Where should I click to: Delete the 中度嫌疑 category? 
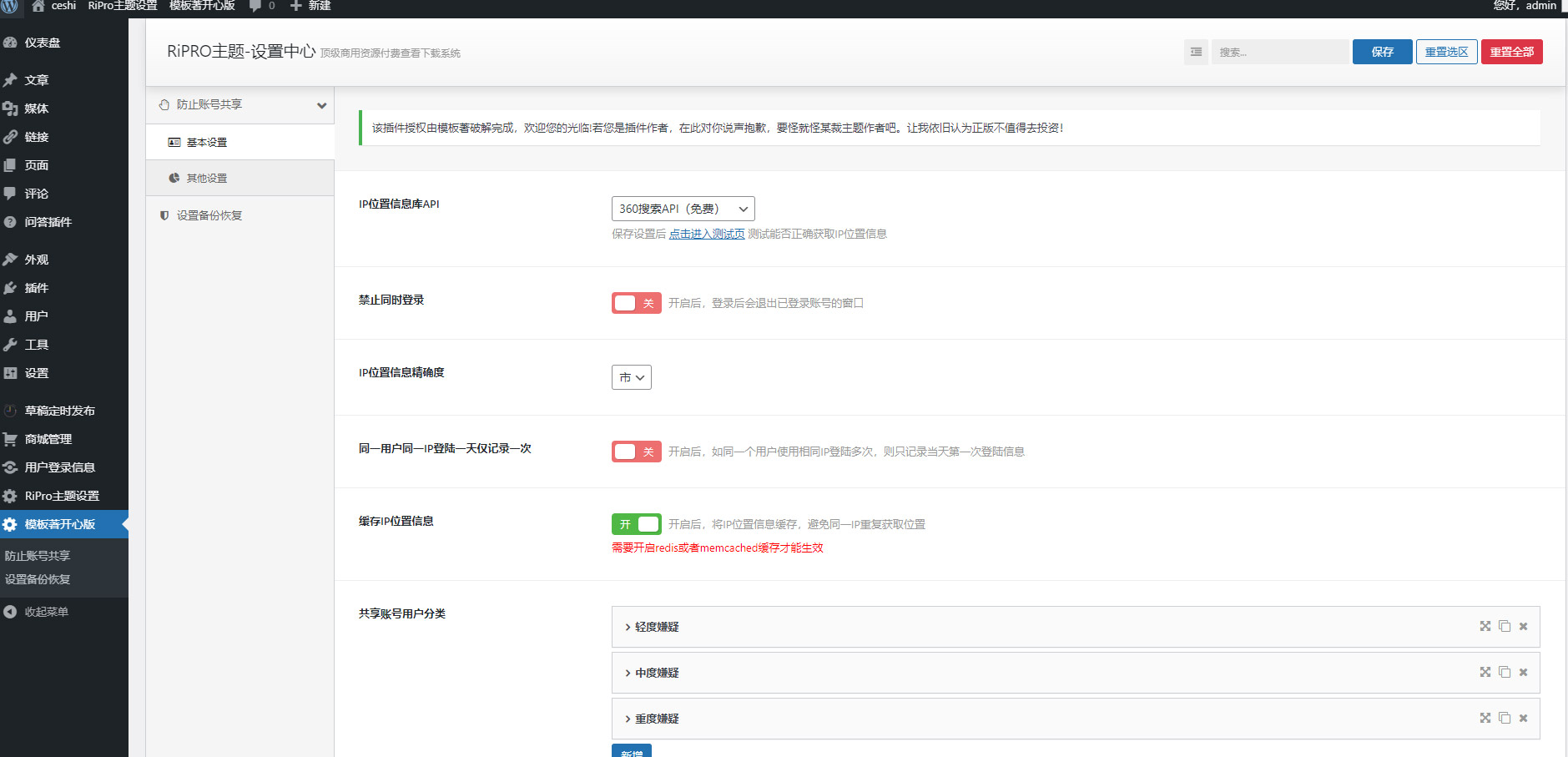[1523, 672]
